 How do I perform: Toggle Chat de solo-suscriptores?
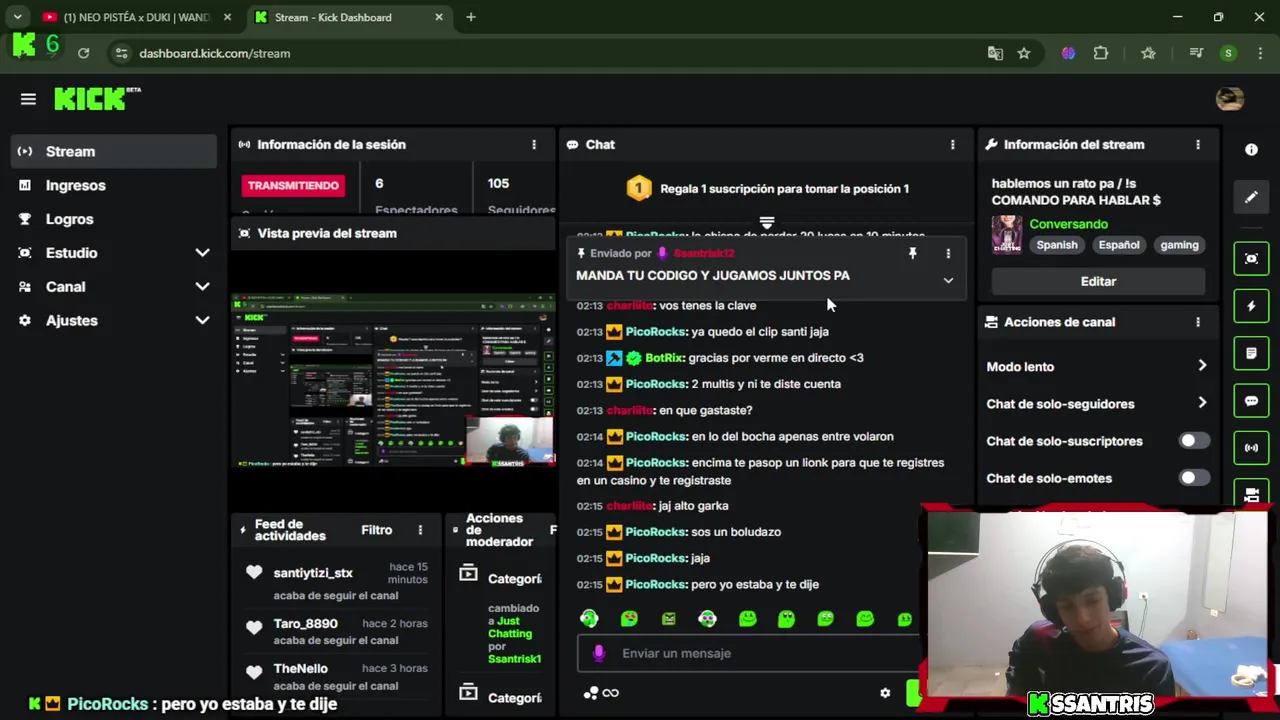[x=1193, y=441]
